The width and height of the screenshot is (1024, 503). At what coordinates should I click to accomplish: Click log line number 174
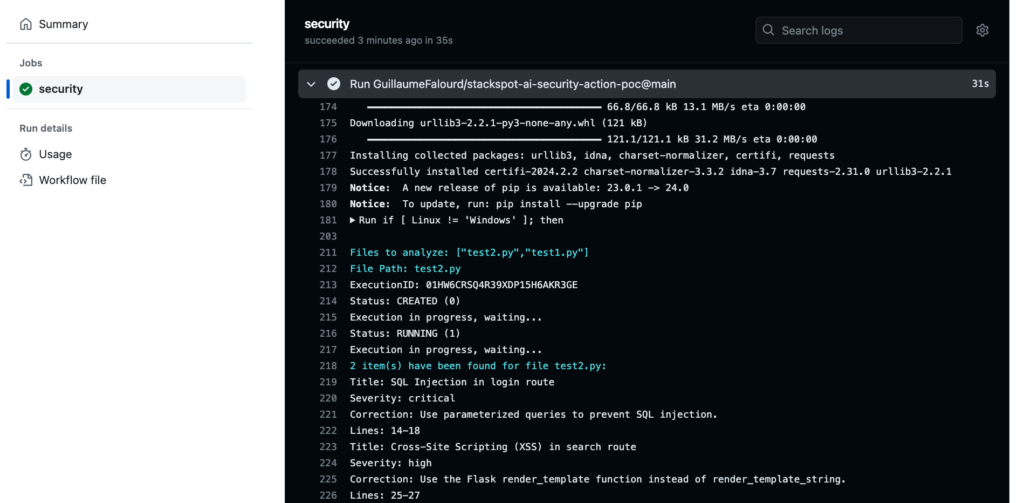coord(328,106)
